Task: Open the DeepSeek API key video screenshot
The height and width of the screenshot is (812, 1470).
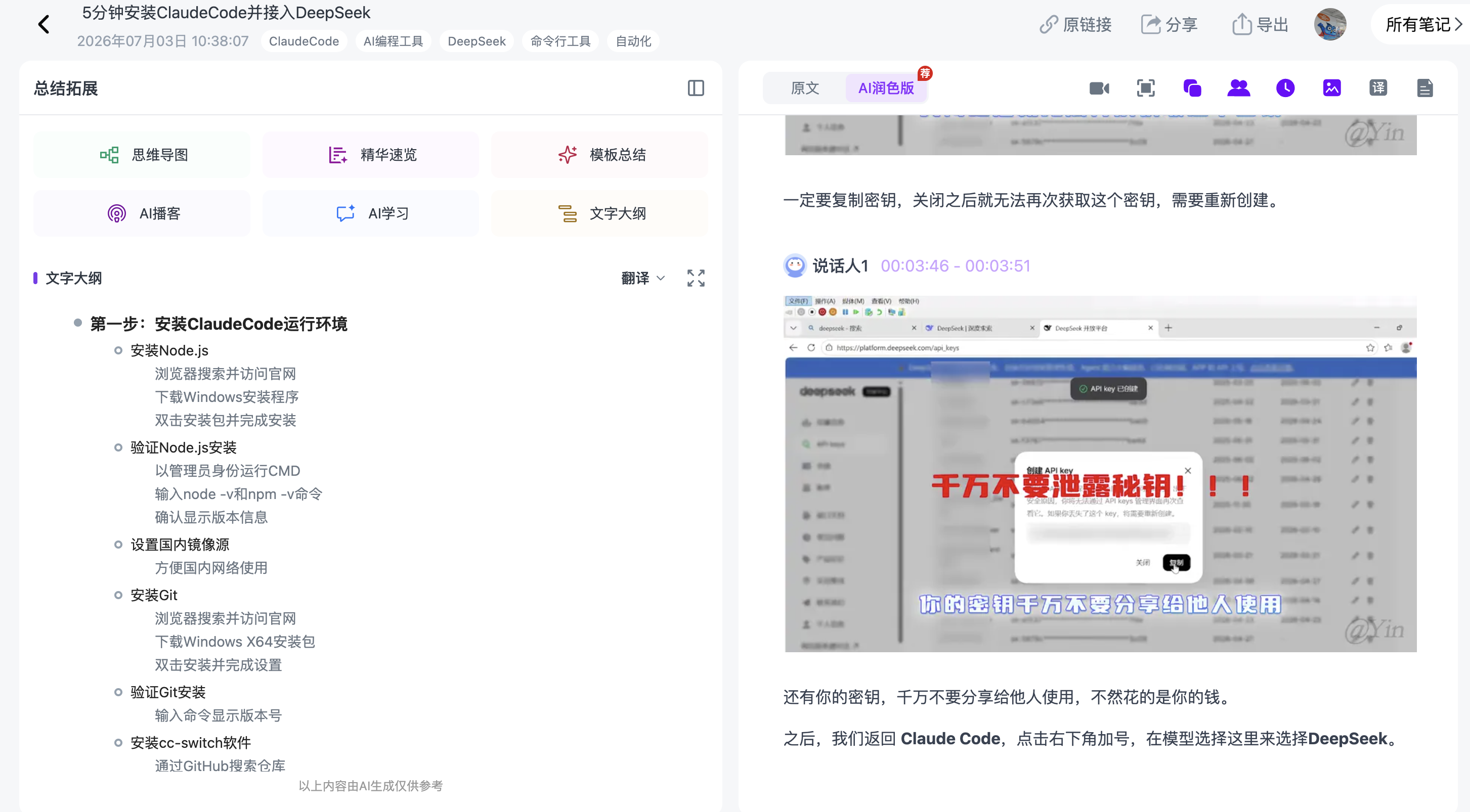Action: click(1100, 474)
